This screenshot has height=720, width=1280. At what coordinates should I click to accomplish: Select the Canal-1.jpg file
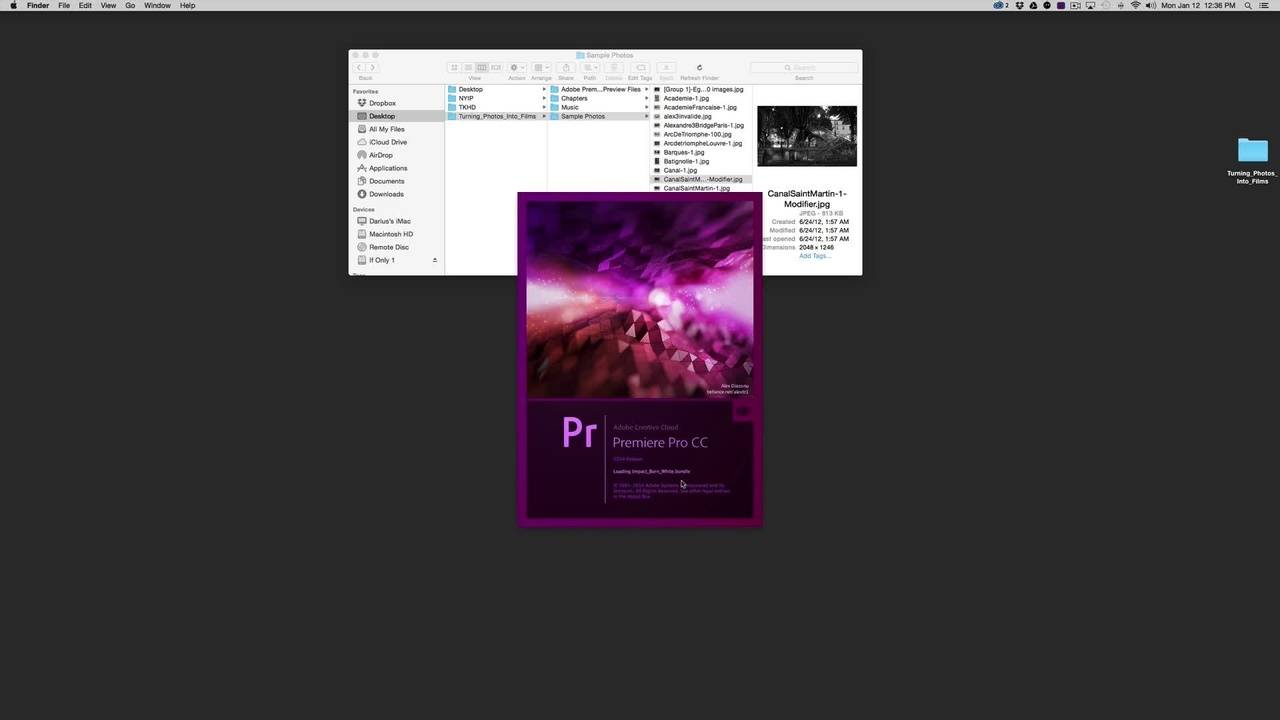coord(702,170)
